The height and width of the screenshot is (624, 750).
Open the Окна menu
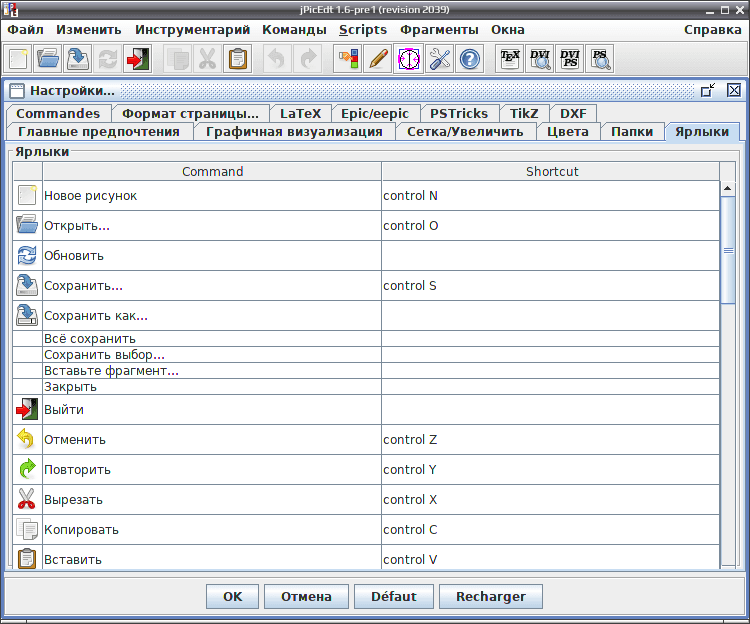(507, 30)
